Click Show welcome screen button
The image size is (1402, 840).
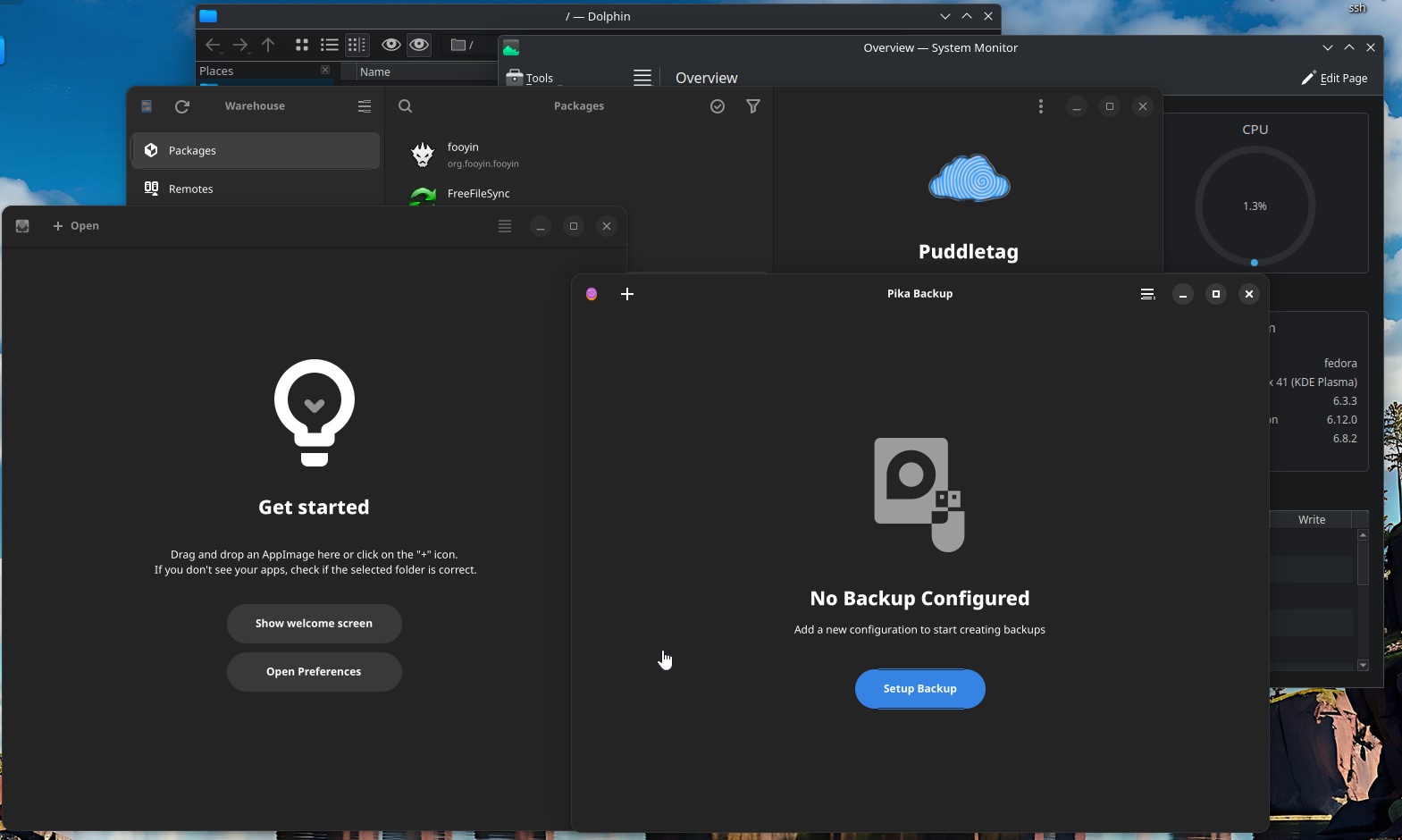pyautogui.click(x=314, y=624)
